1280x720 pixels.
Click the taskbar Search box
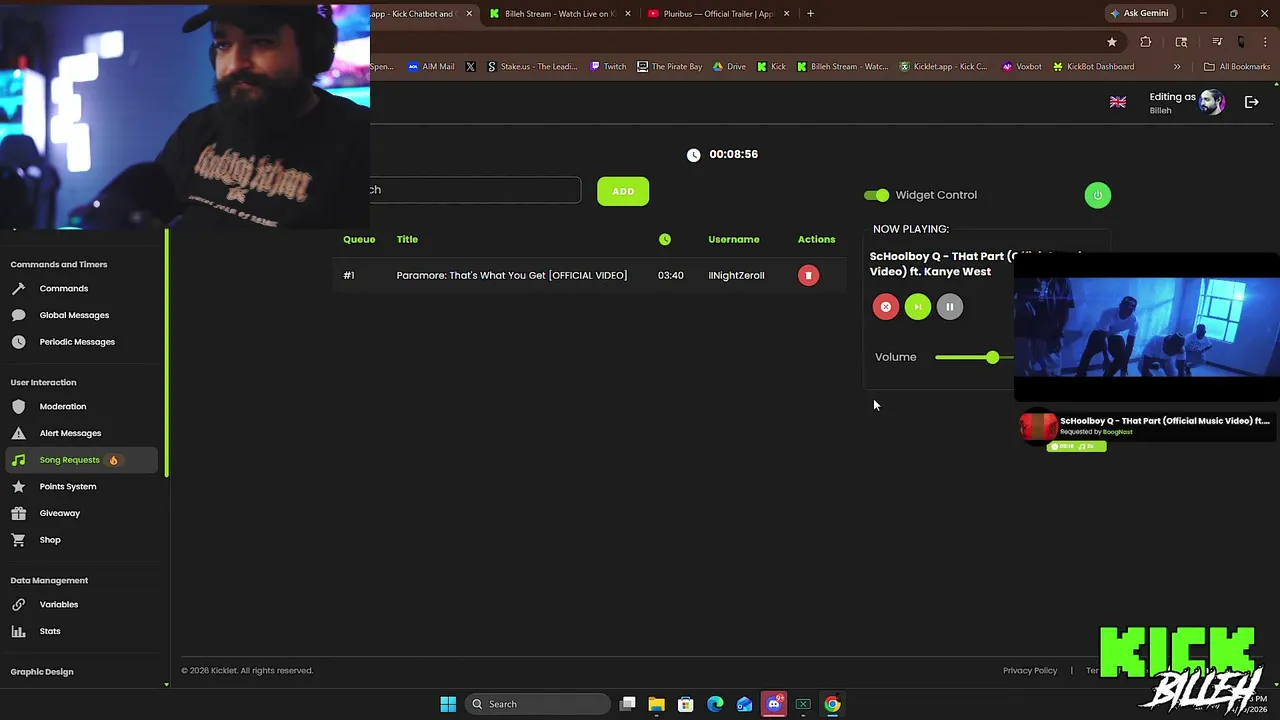pos(539,704)
